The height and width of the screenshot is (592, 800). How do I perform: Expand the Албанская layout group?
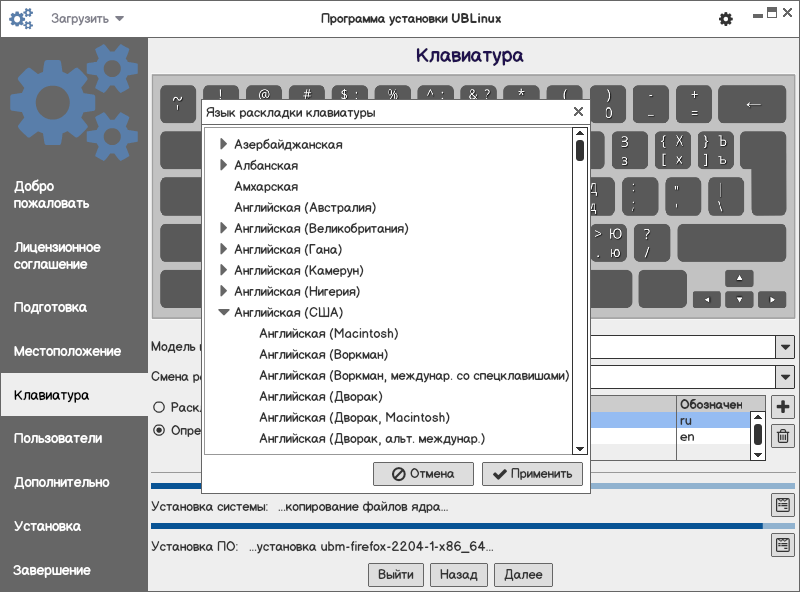(x=223, y=165)
